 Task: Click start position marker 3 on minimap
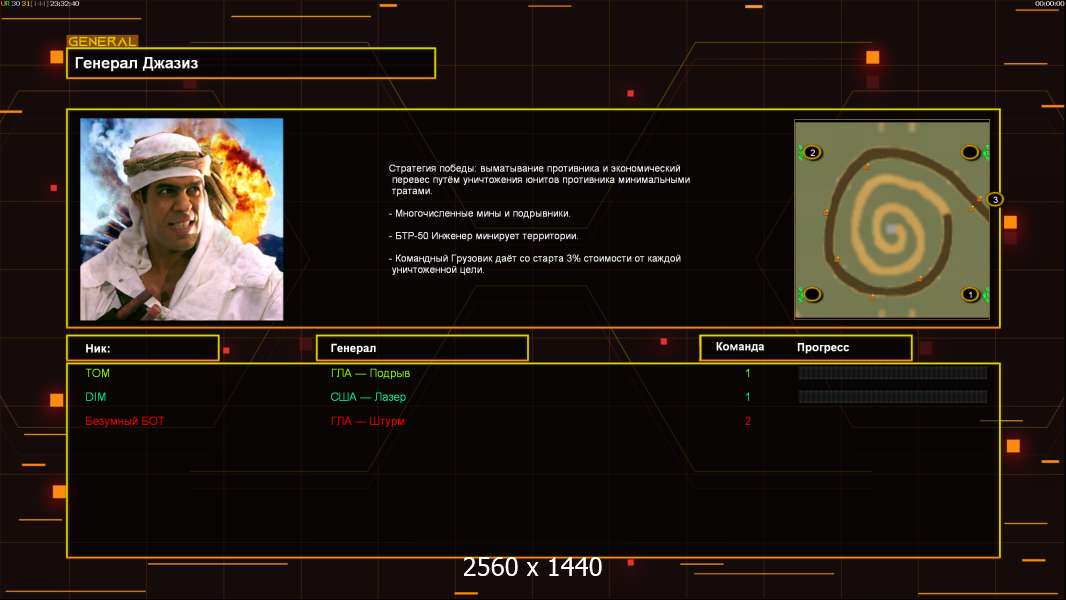point(995,199)
